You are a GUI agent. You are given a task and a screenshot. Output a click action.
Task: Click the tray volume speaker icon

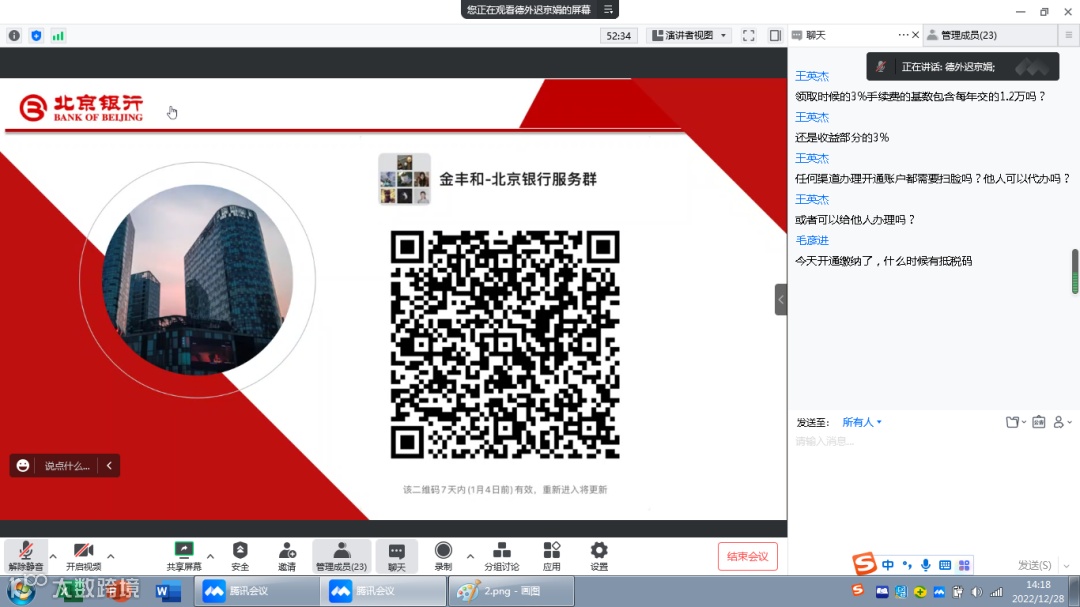click(977, 592)
